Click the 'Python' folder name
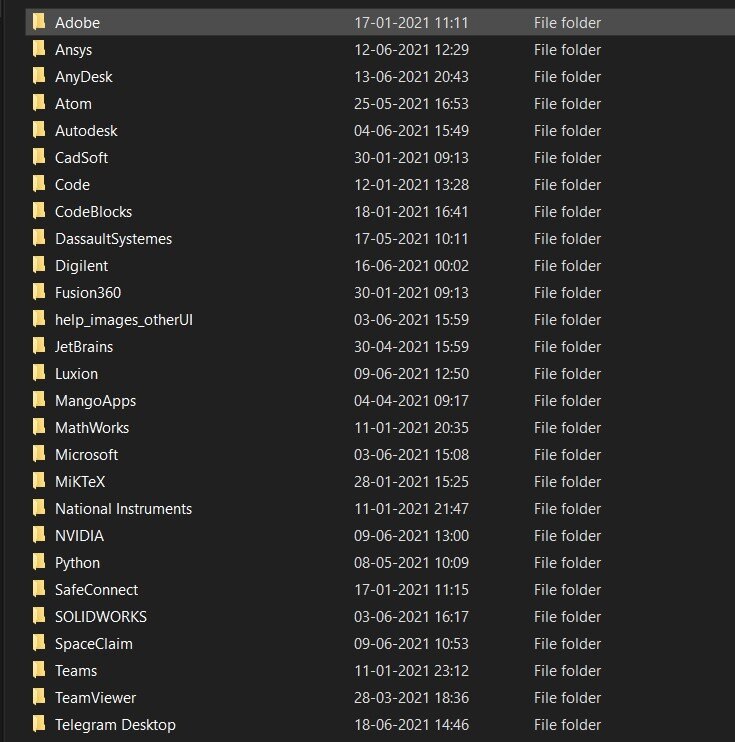This screenshot has height=742, width=735. (77, 563)
